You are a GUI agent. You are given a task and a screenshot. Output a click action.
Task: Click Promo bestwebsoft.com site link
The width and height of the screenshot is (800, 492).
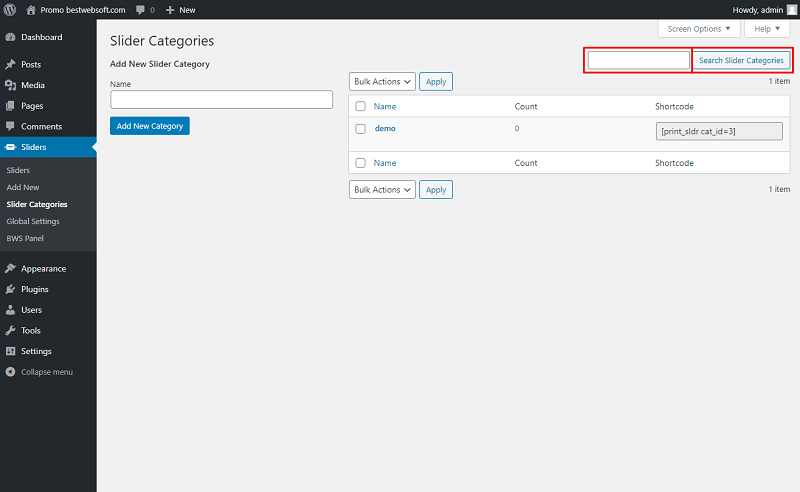[83, 10]
